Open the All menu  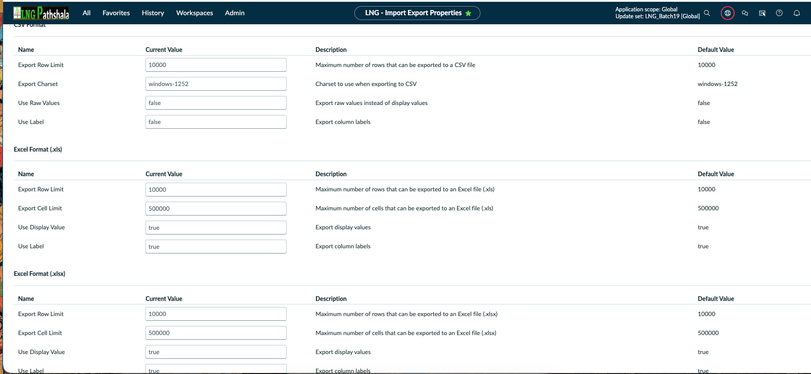(86, 13)
